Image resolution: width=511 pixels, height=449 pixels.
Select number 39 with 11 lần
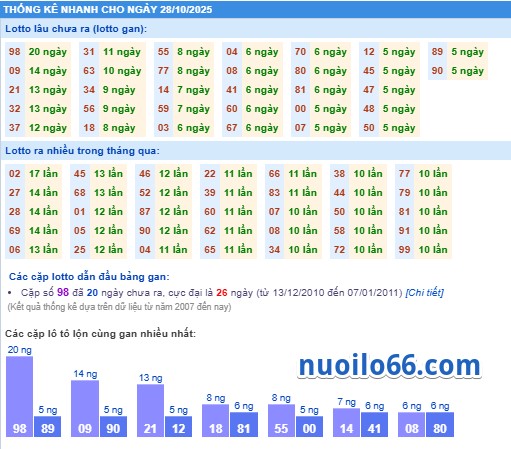click(210, 193)
